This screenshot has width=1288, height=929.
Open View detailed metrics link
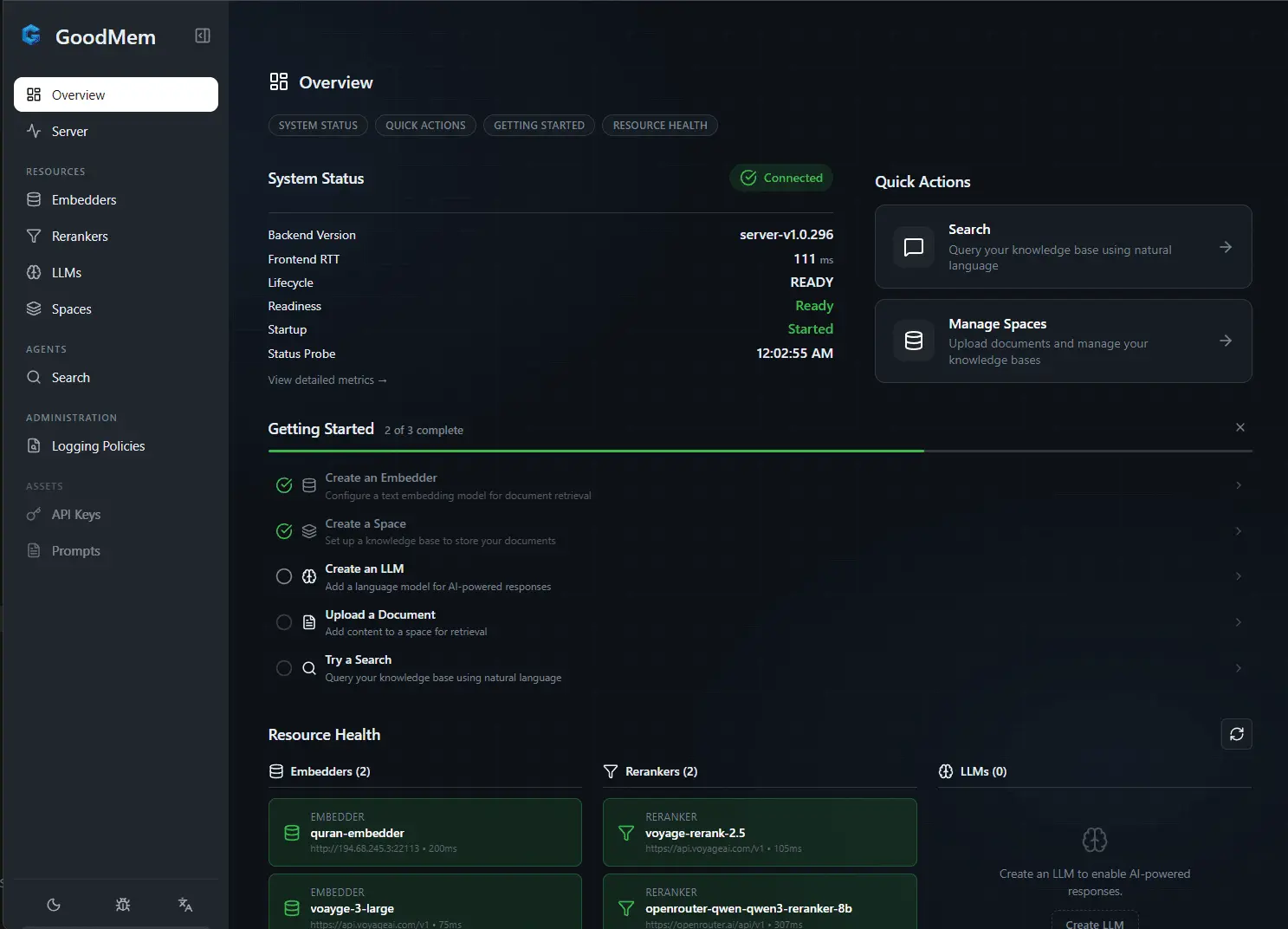point(327,380)
